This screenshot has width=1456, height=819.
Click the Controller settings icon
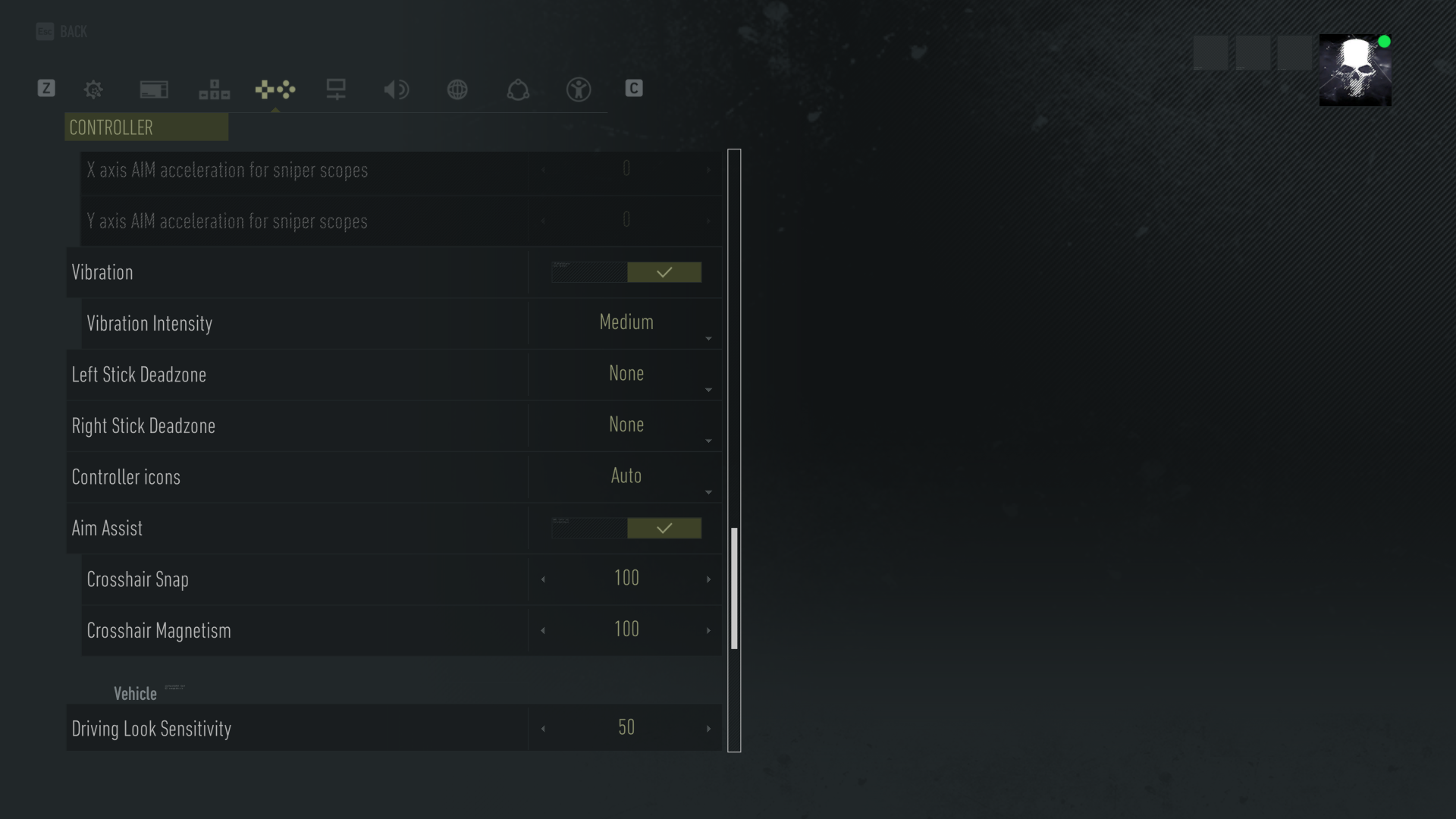tap(275, 89)
